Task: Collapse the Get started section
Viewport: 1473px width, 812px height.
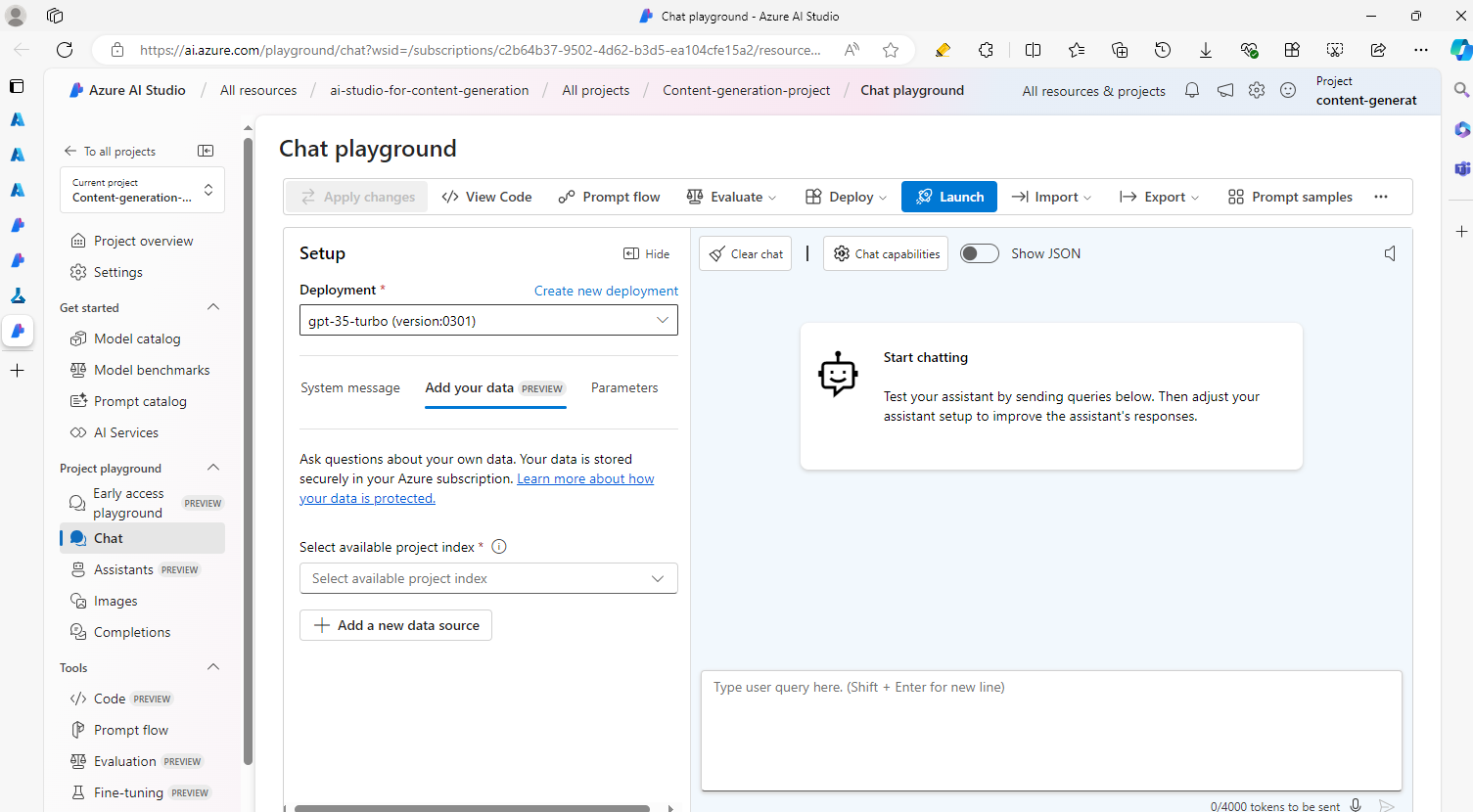Action: pos(213,307)
